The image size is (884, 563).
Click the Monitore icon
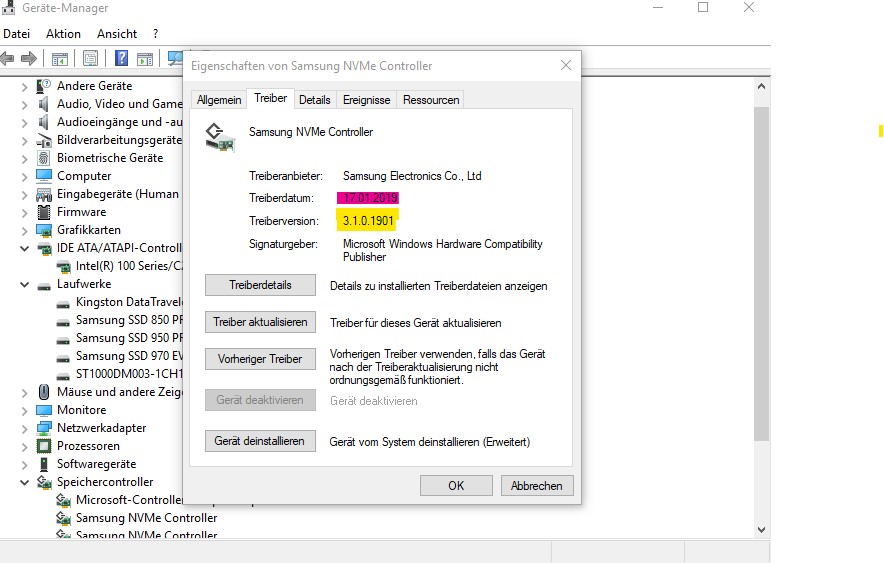tap(44, 410)
